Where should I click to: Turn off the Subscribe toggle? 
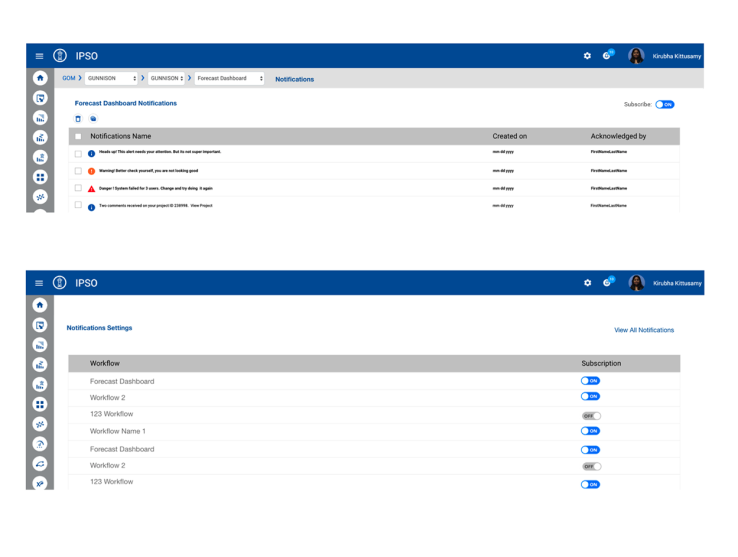click(x=665, y=105)
